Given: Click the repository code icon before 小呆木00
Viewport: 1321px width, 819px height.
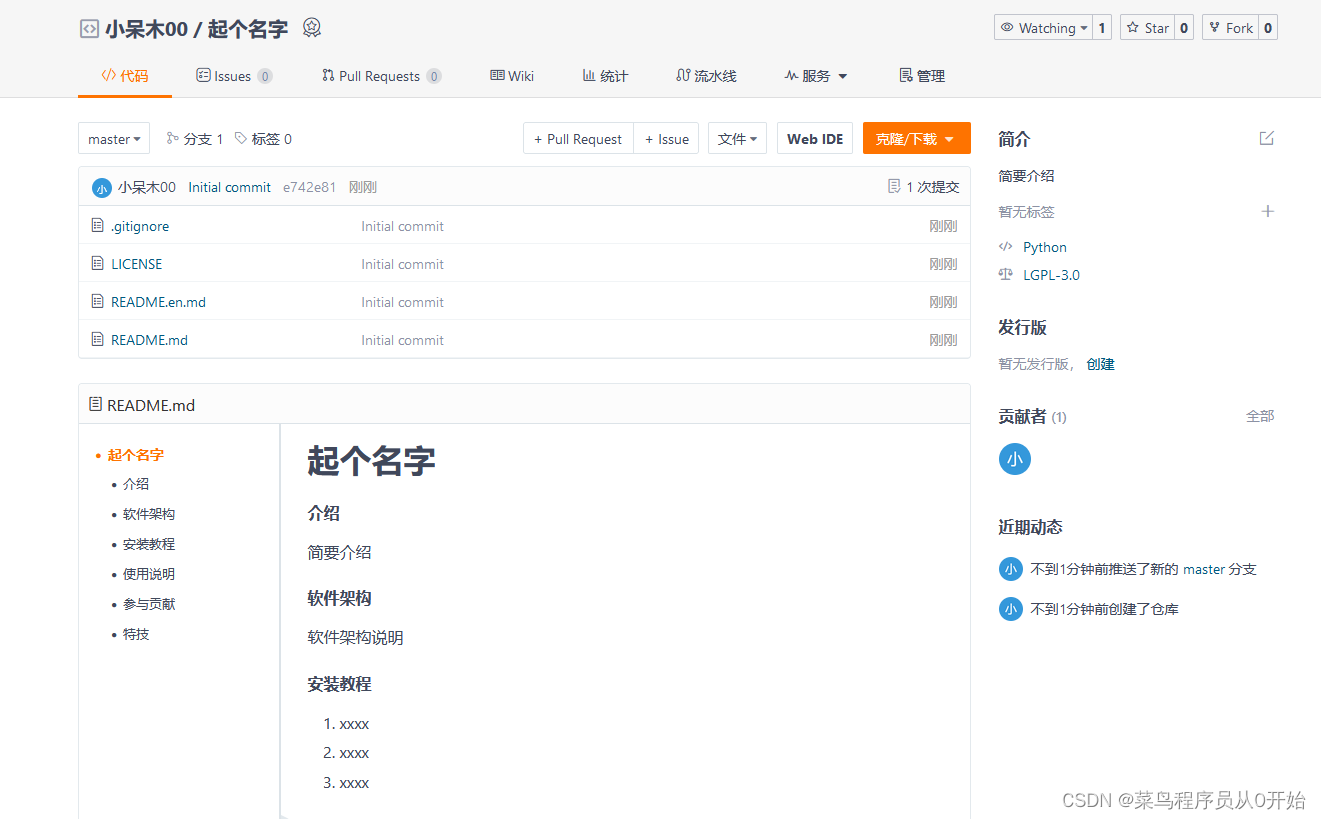Looking at the screenshot, I should (x=88, y=27).
